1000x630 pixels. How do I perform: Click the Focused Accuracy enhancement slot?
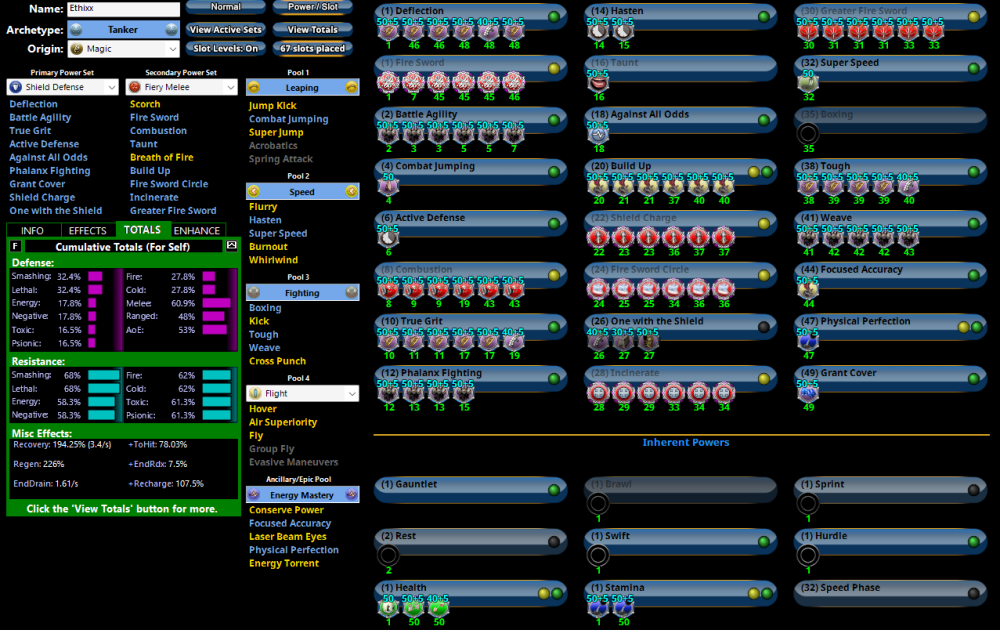(808, 288)
